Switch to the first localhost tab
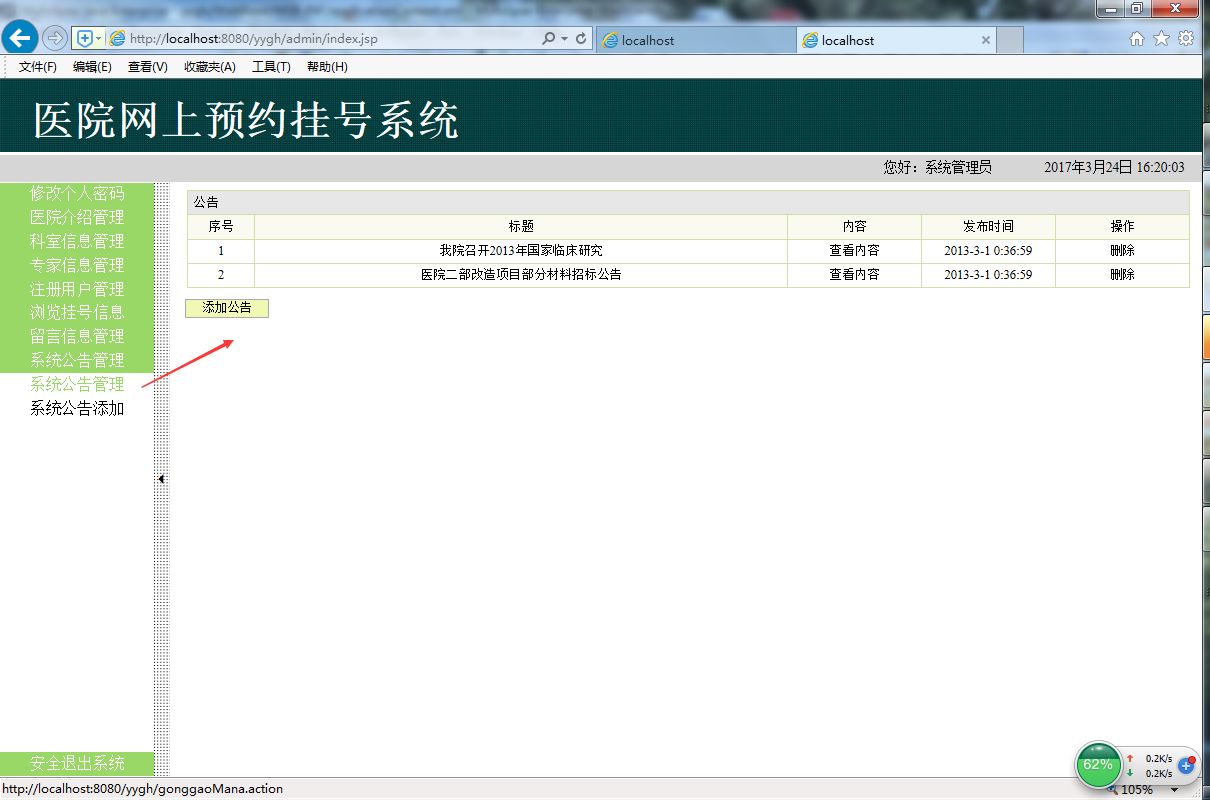1210x800 pixels. 696,40
